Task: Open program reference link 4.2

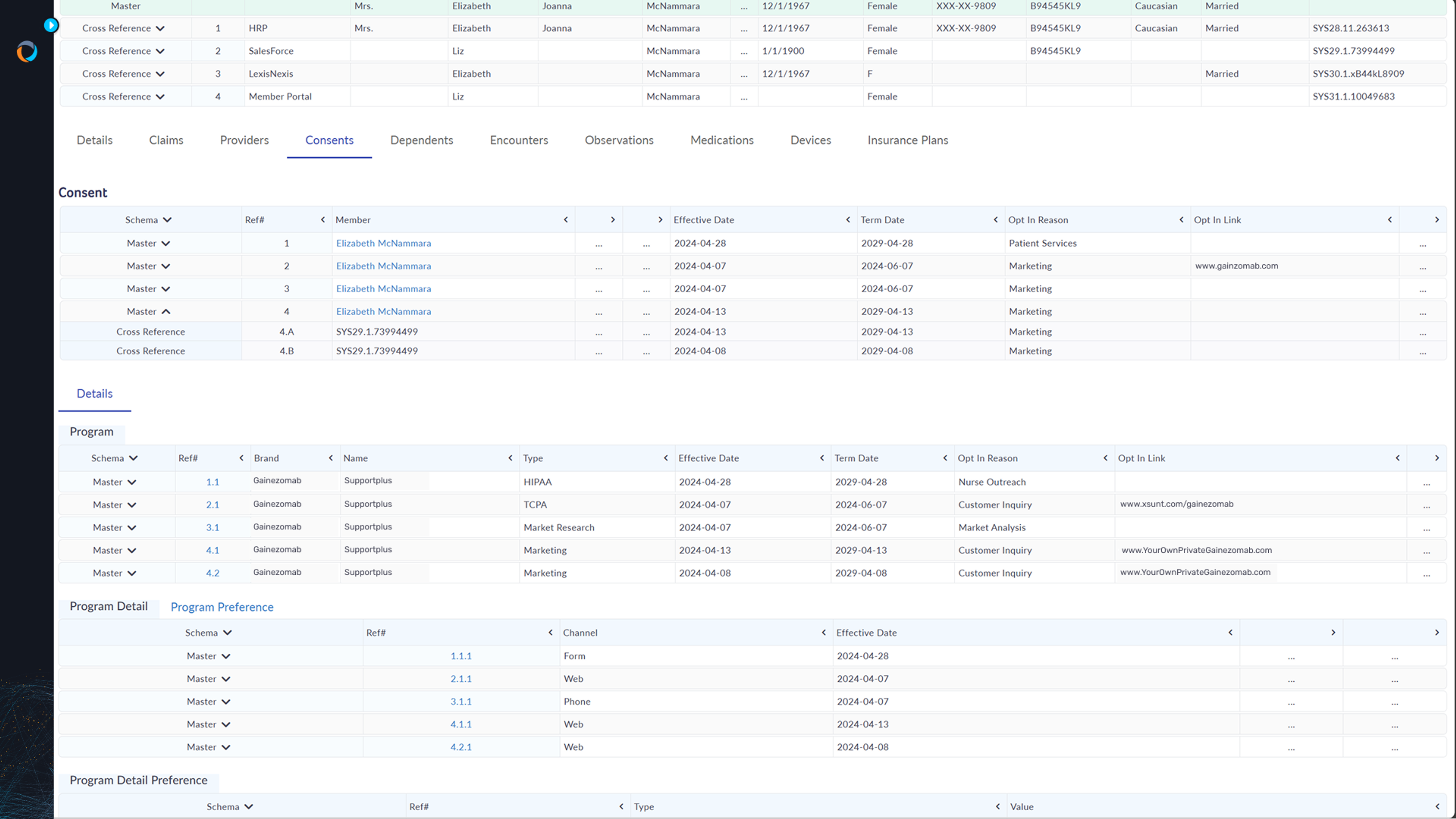Action: click(x=212, y=573)
